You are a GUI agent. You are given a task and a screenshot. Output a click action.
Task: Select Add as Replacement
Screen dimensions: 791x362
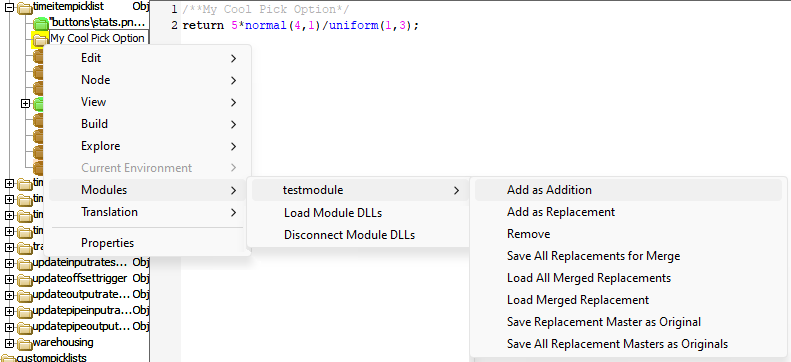(628, 212)
